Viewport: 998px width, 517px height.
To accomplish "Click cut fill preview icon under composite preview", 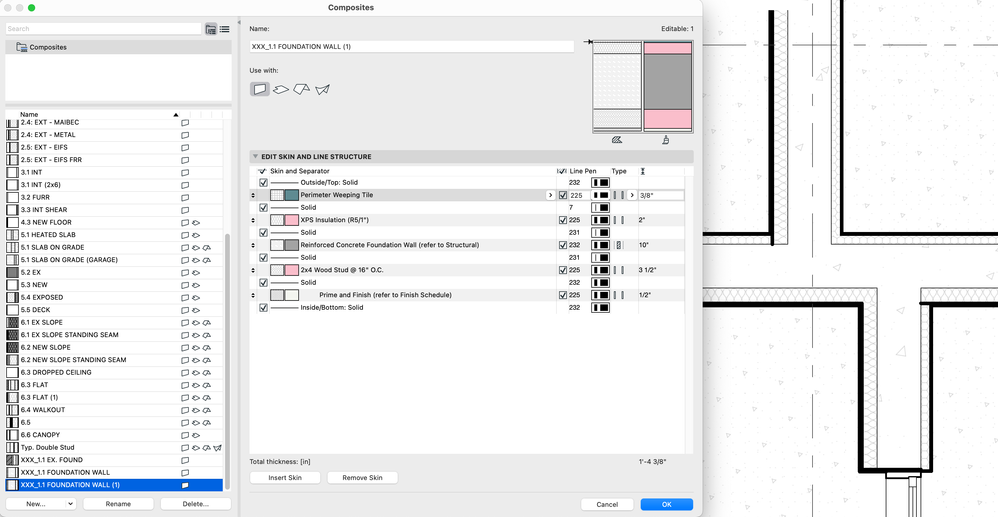I will 616,140.
